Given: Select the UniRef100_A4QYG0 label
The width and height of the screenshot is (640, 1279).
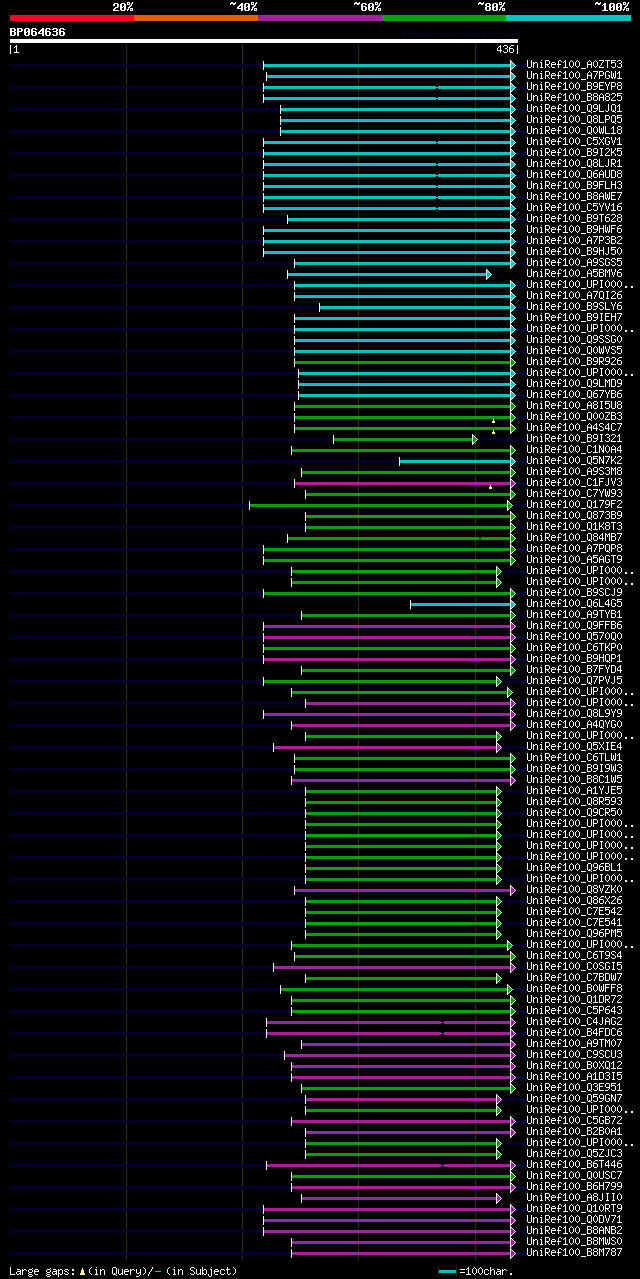Looking at the screenshot, I should 574,725.
